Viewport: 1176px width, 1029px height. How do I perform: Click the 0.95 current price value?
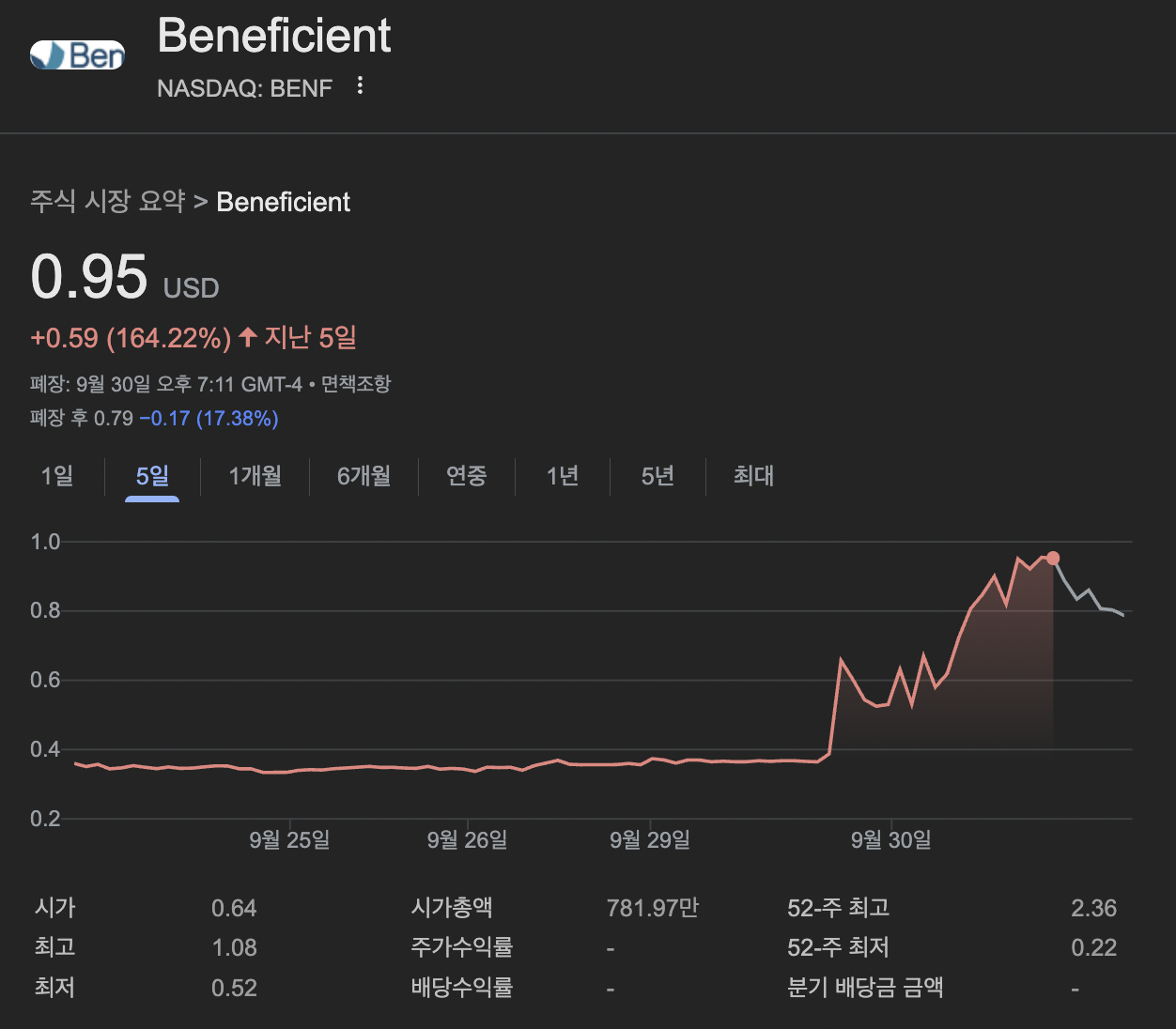(89, 276)
